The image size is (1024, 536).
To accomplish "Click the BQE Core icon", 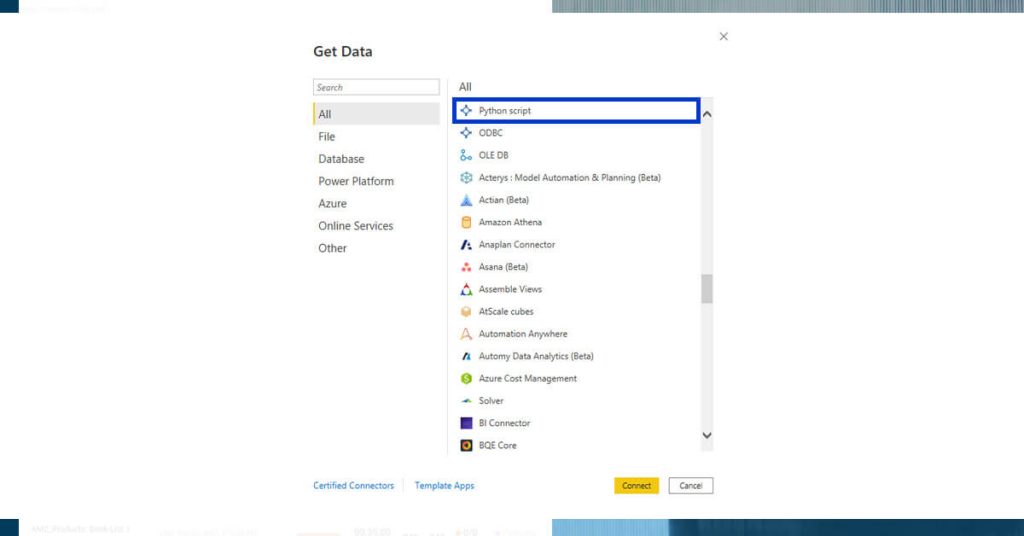I will tap(466, 445).
